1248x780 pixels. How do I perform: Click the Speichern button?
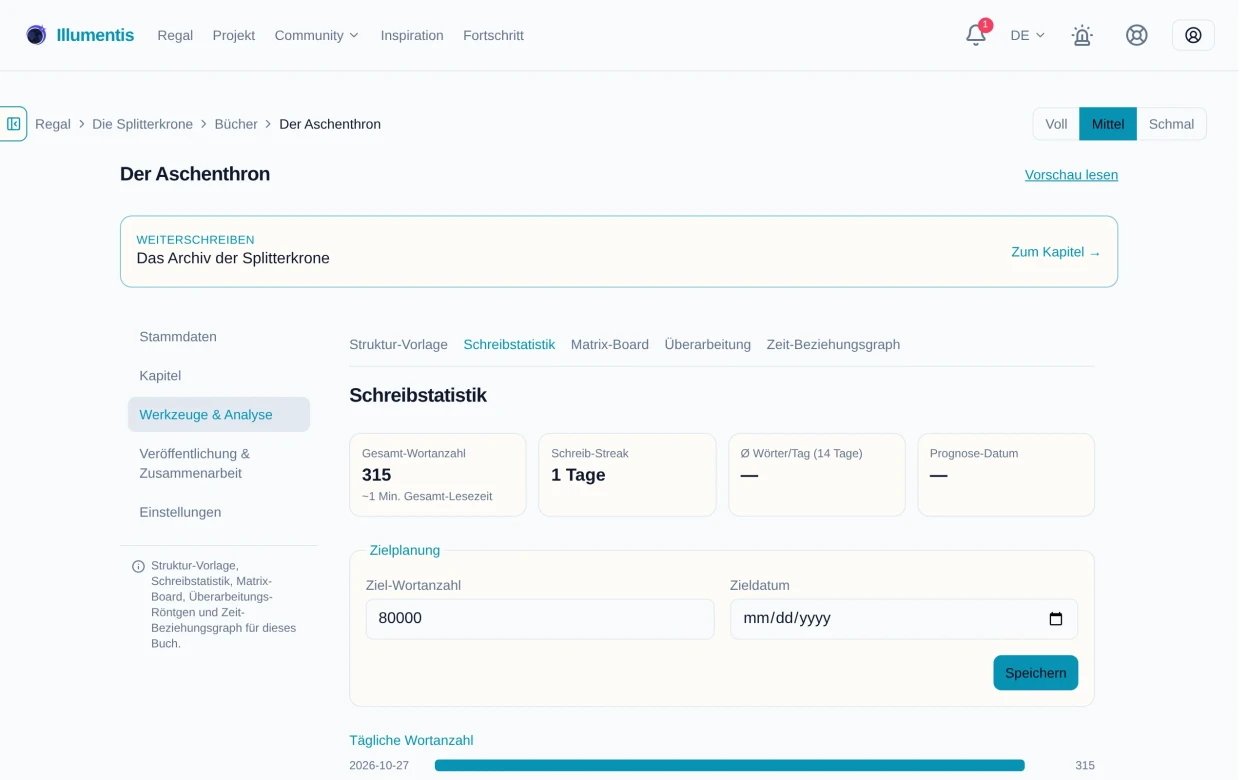(1035, 673)
